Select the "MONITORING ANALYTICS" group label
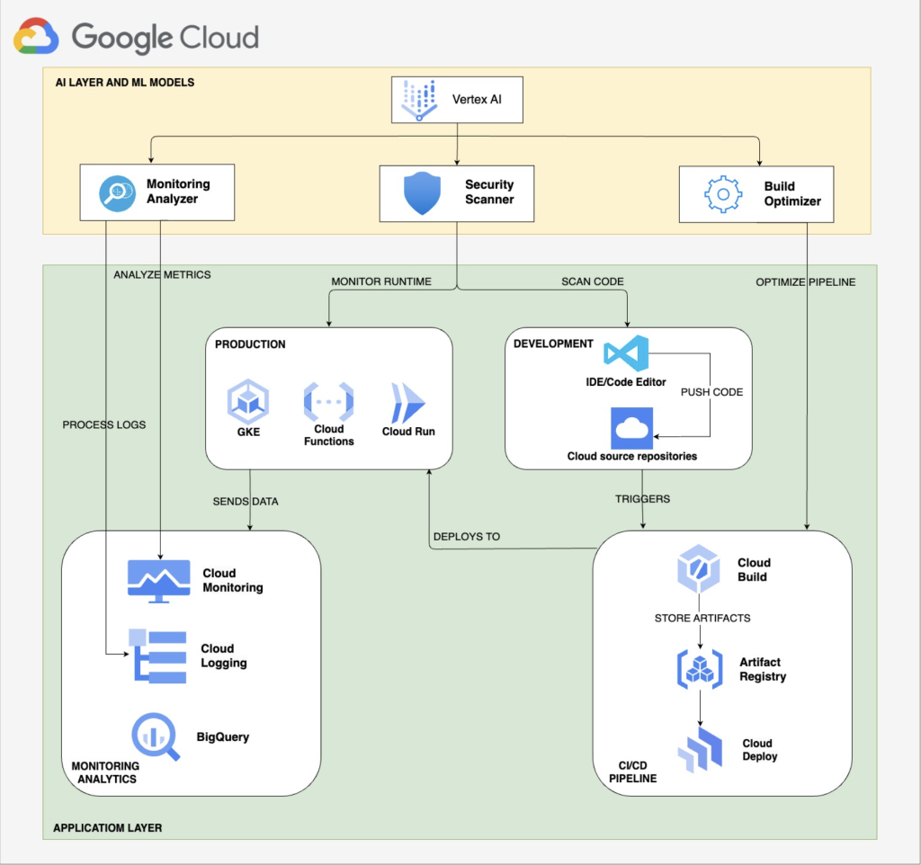Screen dimensions: 921x865 [106, 773]
